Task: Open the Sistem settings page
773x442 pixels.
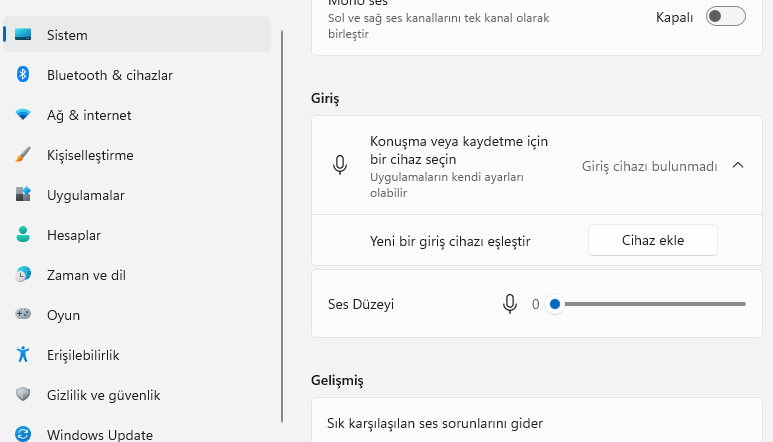Action: (x=67, y=35)
